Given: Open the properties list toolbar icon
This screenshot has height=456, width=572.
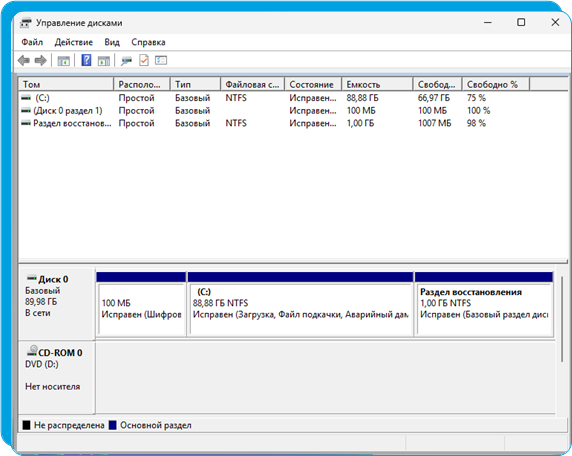Looking at the screenshot, I should pyautogui.click(x=161, y=60).
